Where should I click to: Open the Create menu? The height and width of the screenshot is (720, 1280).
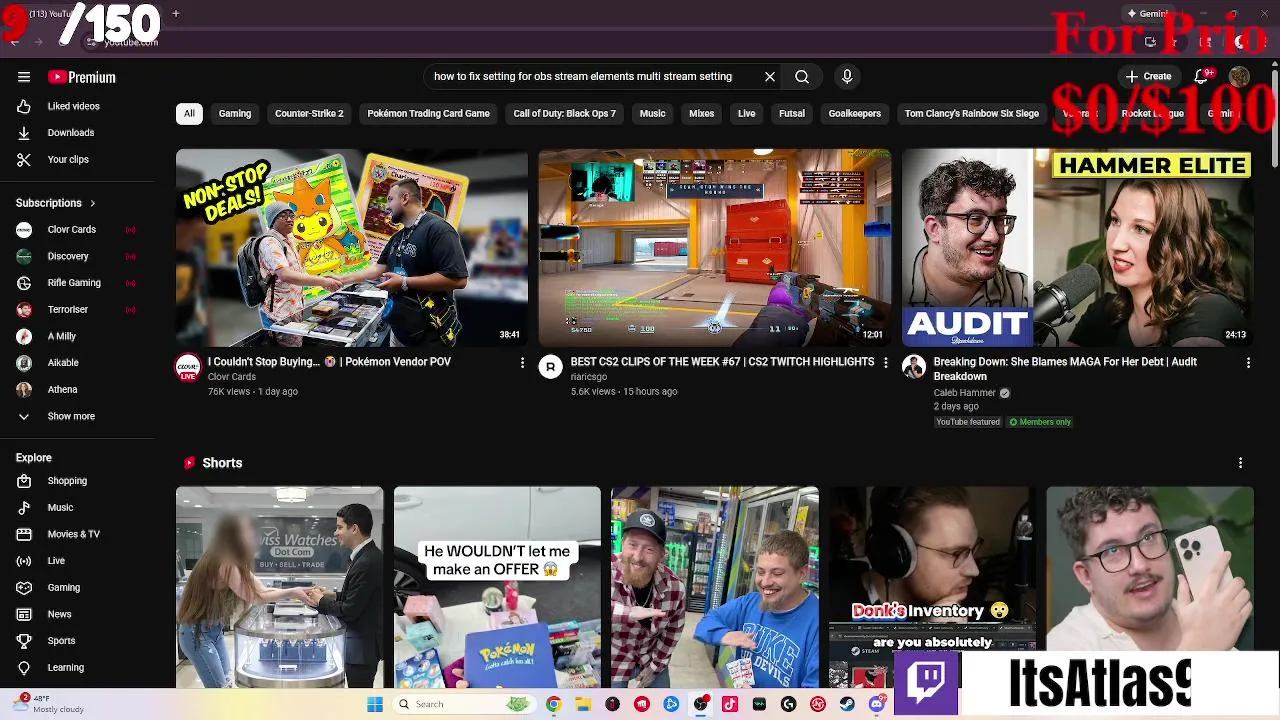pyautogui.click(x=1148, y=76)
